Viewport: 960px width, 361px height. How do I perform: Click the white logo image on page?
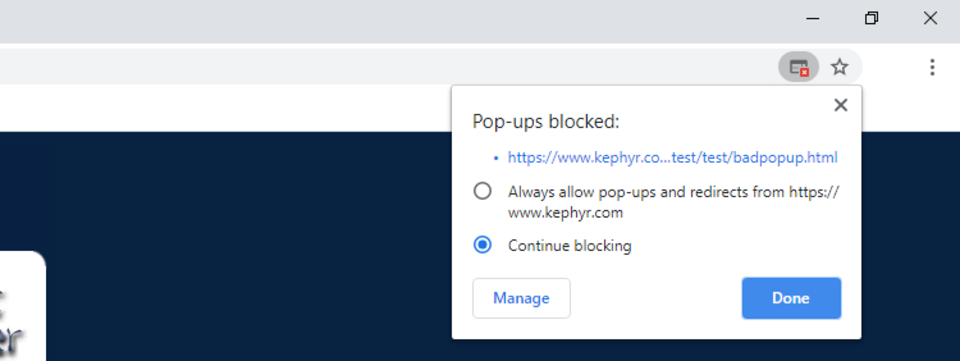click(23, 306)
